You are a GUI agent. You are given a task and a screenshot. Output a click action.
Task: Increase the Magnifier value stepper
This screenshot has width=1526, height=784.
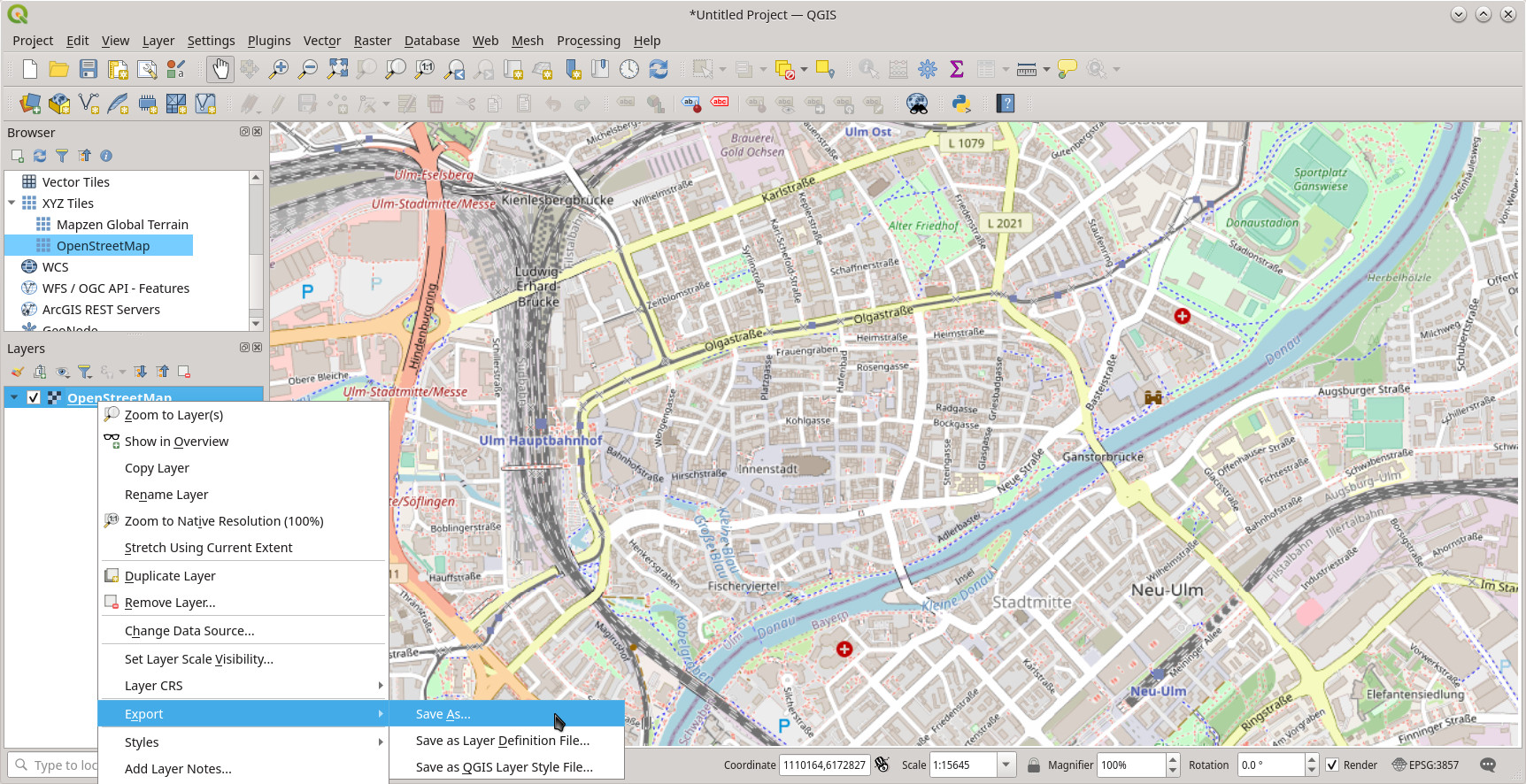pos(1173,759)
